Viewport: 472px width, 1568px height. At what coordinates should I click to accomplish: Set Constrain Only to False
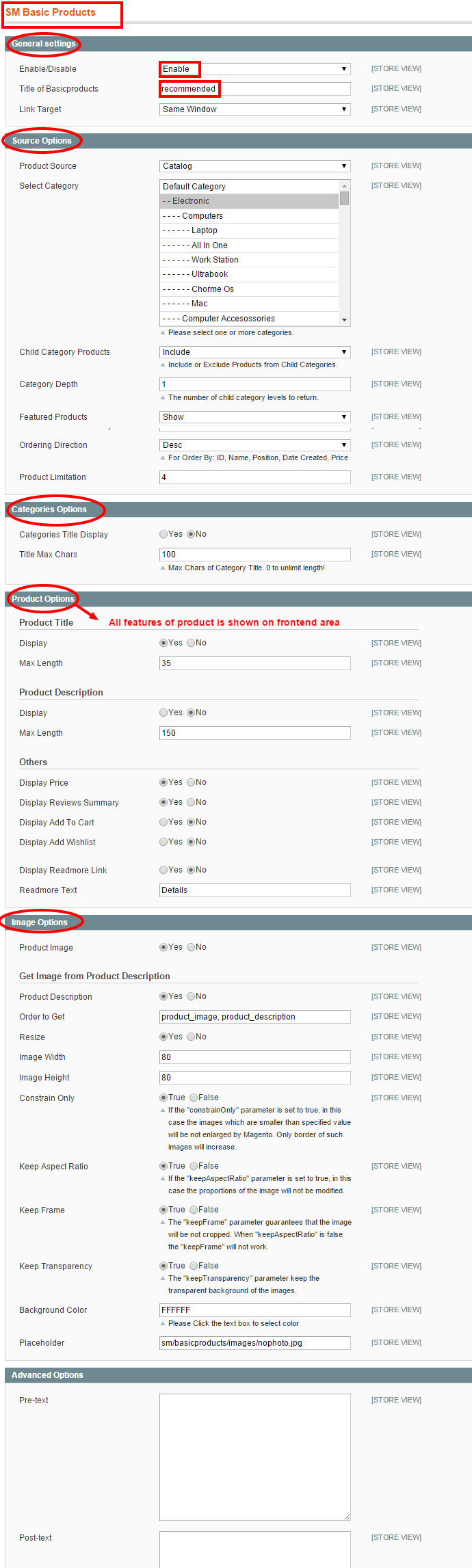pyautogui.click(x=194, y=1098)
